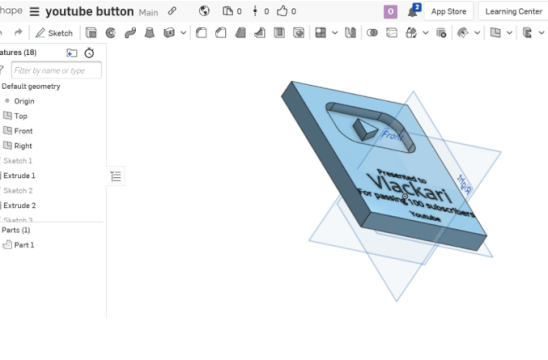Click the rollback timer icon in features panel
The width and height of the screenshot is (548, 360).
coord(89,53)
